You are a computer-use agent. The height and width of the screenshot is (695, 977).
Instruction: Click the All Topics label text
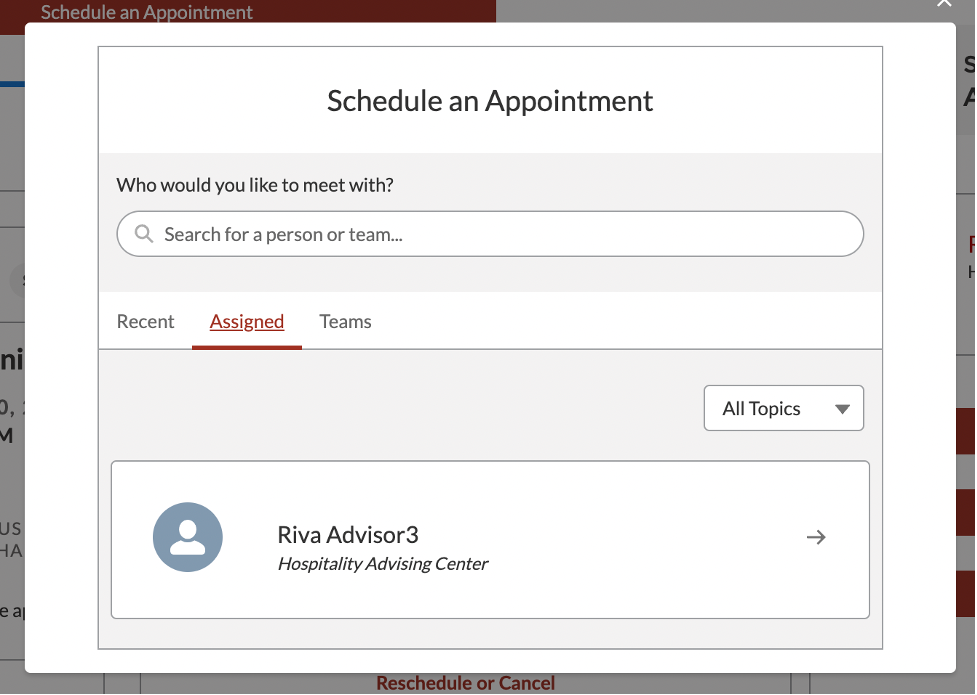click(761, 409)
